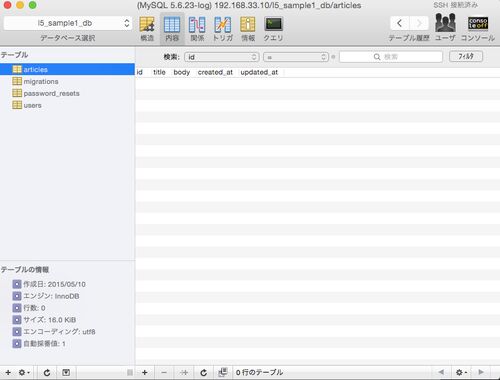Delete selected row with minus button
Viewport: 500px width, 380px height.
(164, 372)
